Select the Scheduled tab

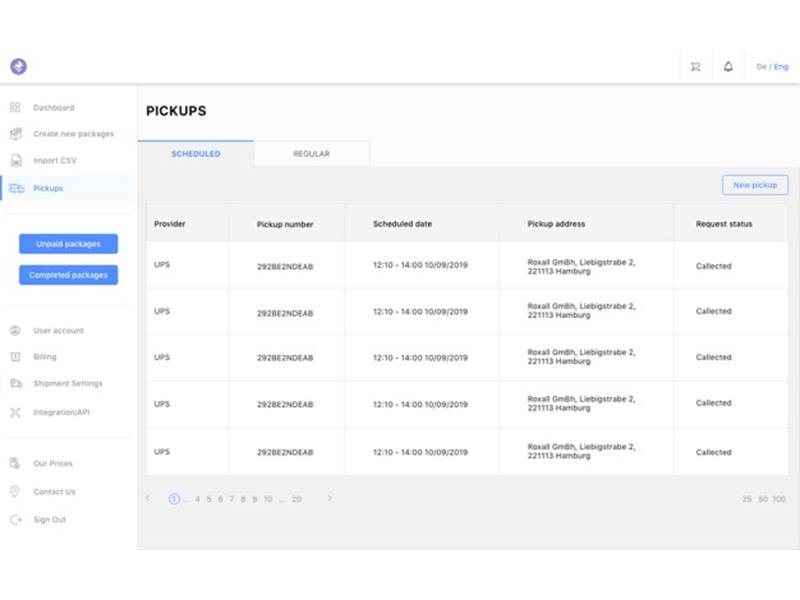click(x=196, y=154)
